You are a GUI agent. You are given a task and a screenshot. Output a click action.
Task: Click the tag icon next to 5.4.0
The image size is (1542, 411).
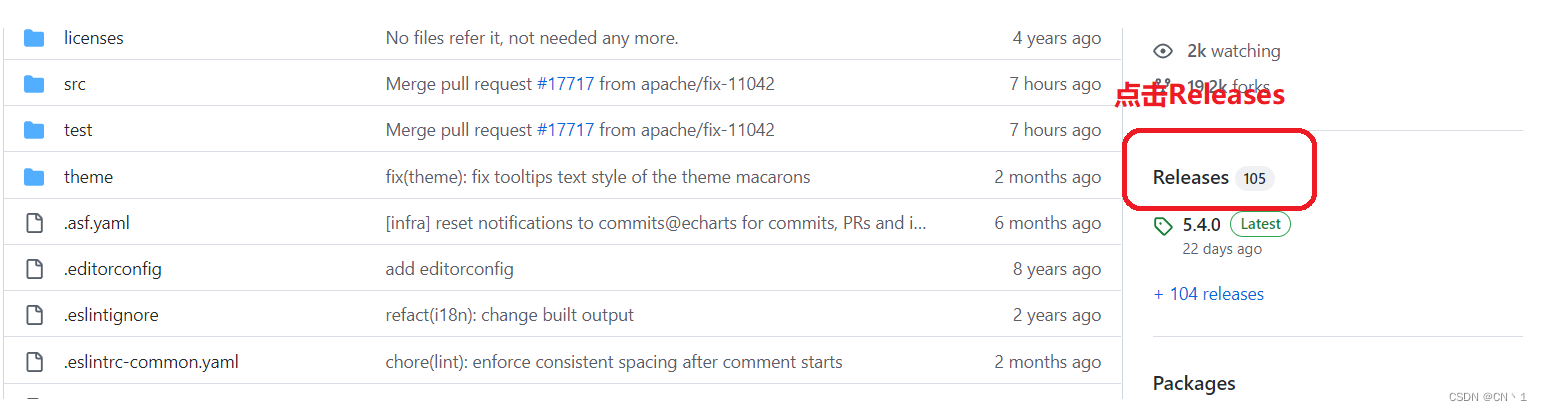pyautogui.click(x=1163, y=226)
